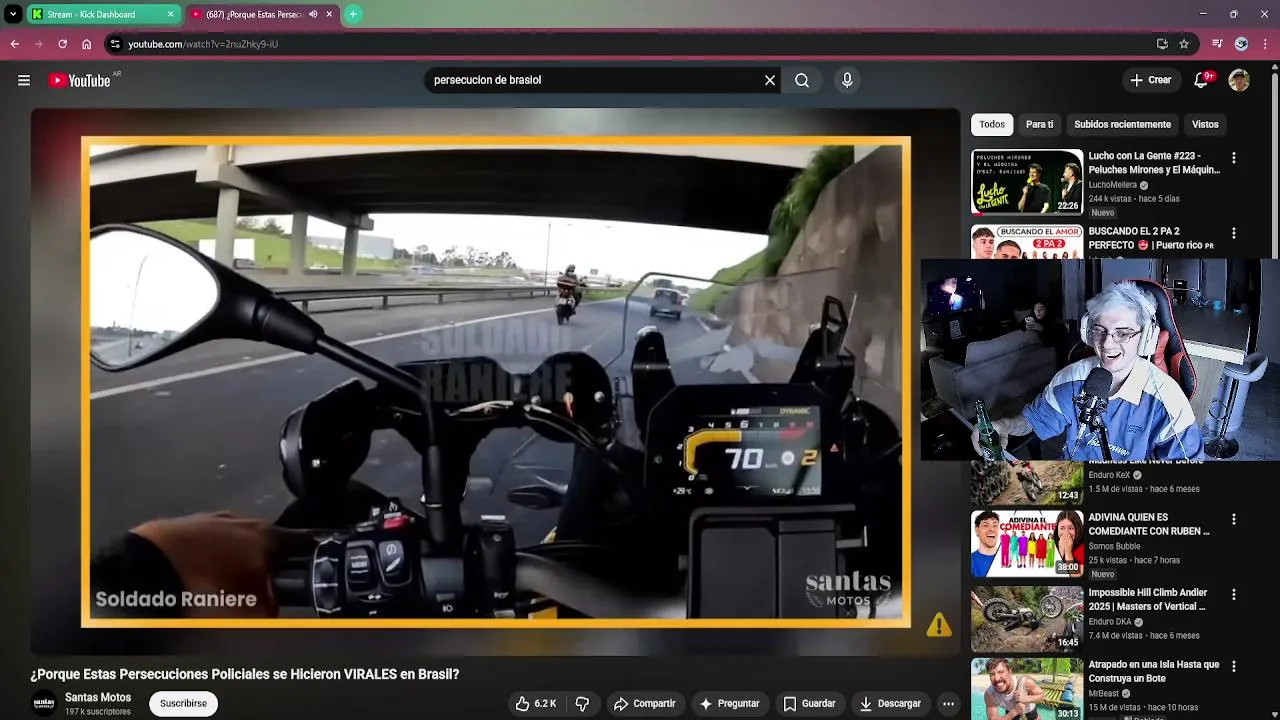Bookmark this page with the star
1280x720 pixels.
(x=1184, y=44)
